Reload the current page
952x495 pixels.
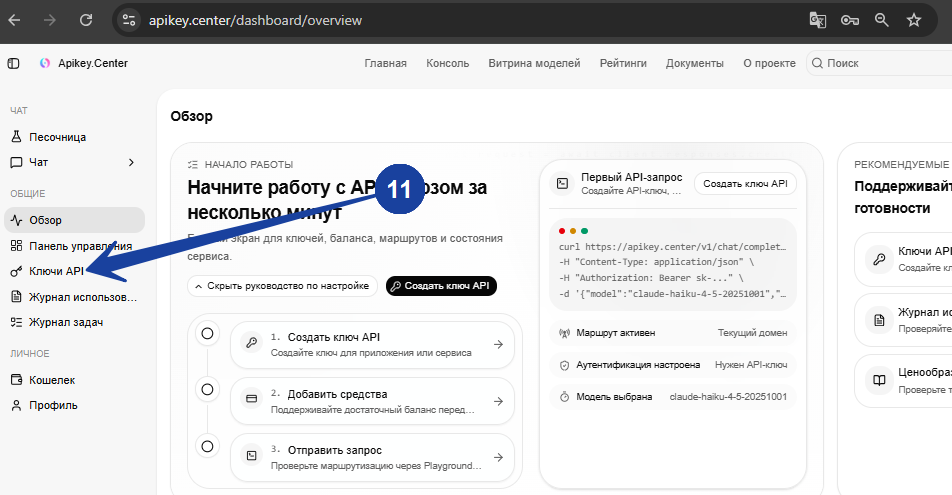tap(86, 20)
